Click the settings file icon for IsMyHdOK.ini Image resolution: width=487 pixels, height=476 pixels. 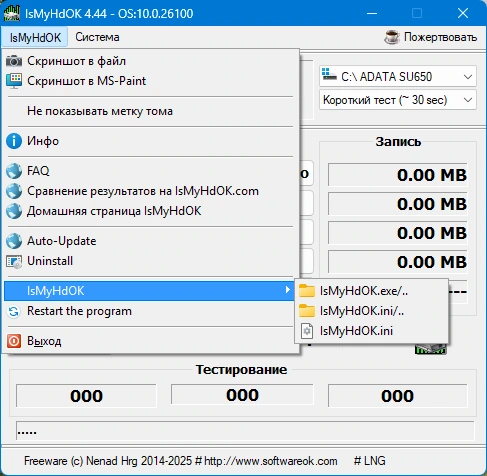(307, 331)
